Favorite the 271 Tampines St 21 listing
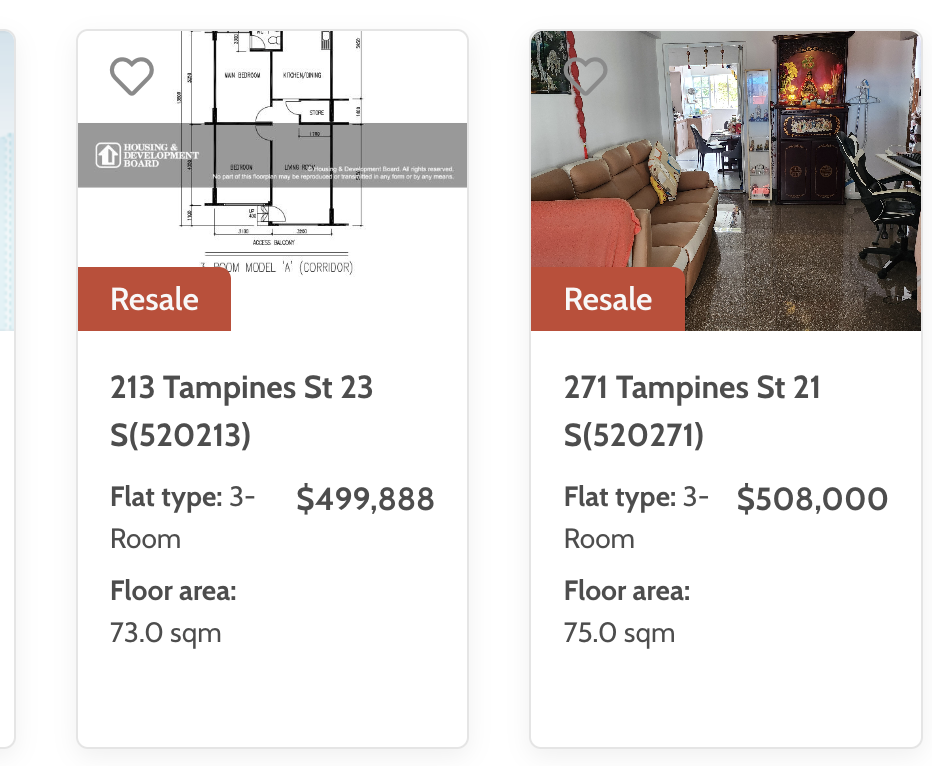This screenshot has height=766, width=932. point(585,76)
